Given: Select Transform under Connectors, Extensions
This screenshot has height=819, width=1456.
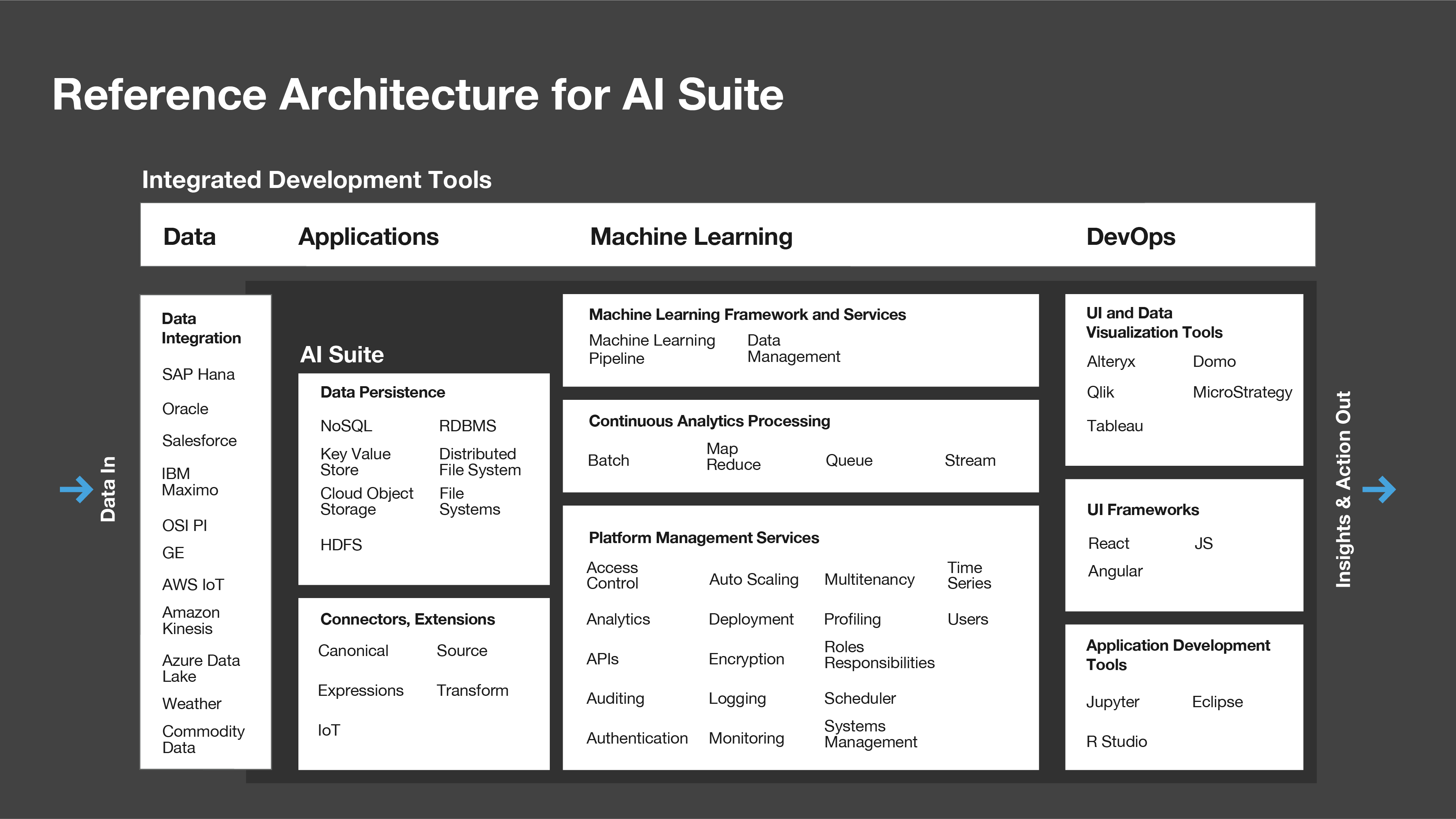Looking at the screenshot, I should coord(472,690).
